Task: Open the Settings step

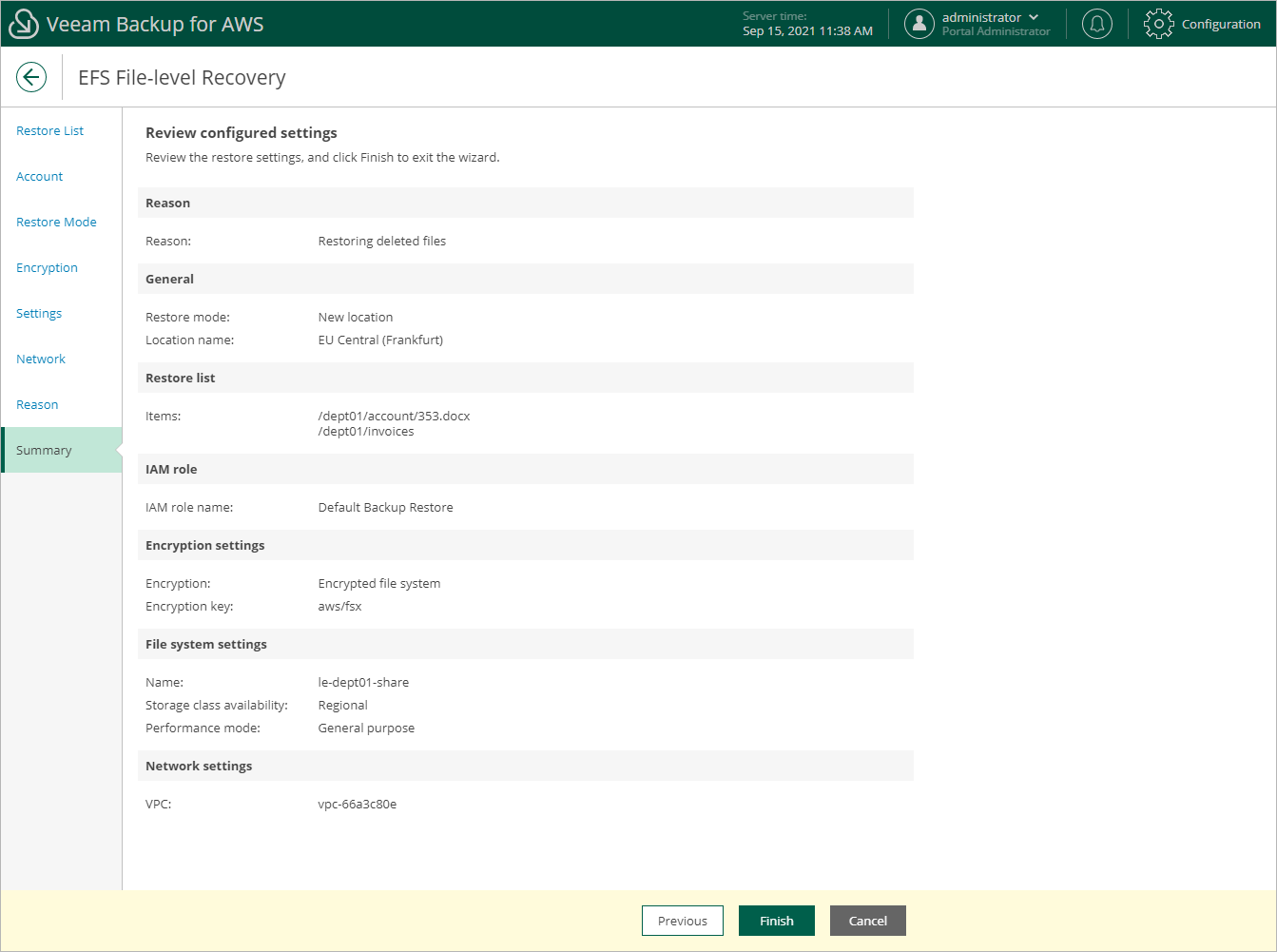Action: pos(39,313)
